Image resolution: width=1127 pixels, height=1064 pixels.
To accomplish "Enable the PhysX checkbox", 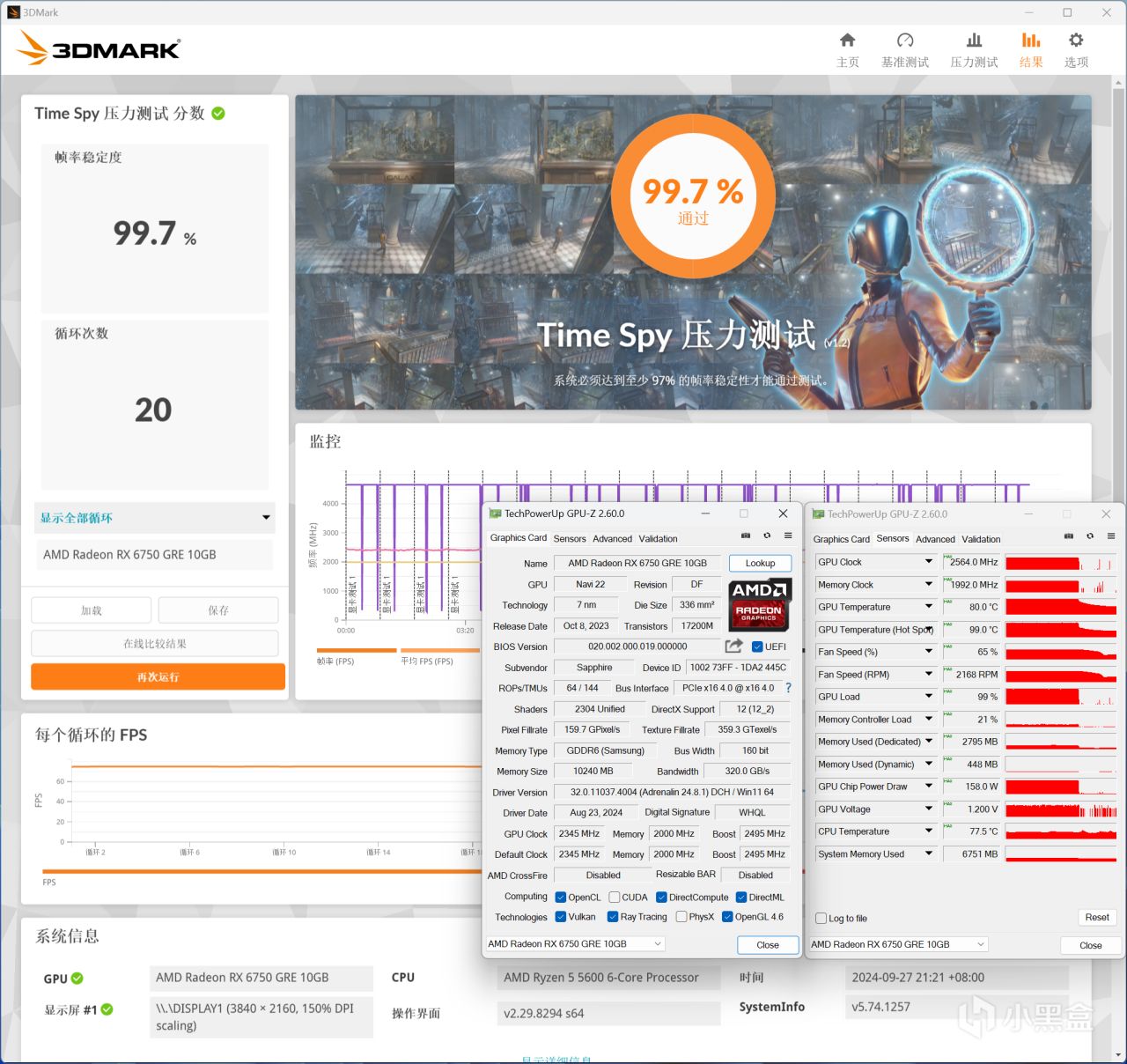I will (681, 917).
